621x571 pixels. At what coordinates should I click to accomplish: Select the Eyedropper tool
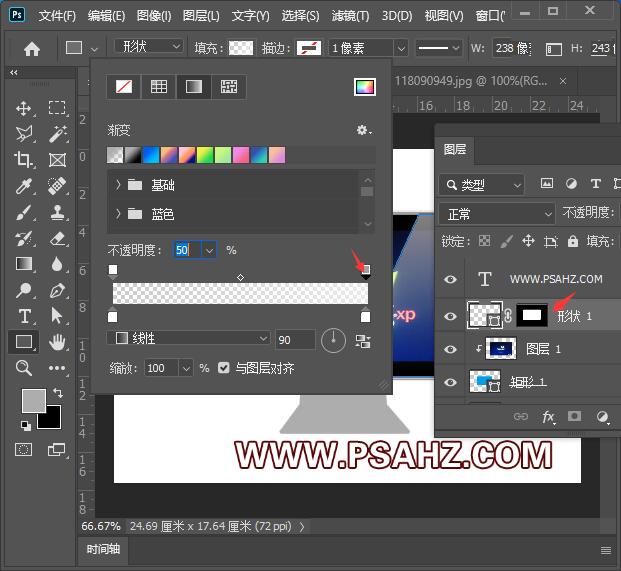24,186
